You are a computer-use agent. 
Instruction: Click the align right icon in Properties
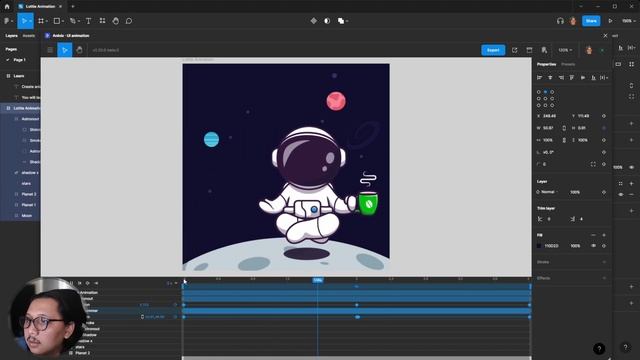561,78
